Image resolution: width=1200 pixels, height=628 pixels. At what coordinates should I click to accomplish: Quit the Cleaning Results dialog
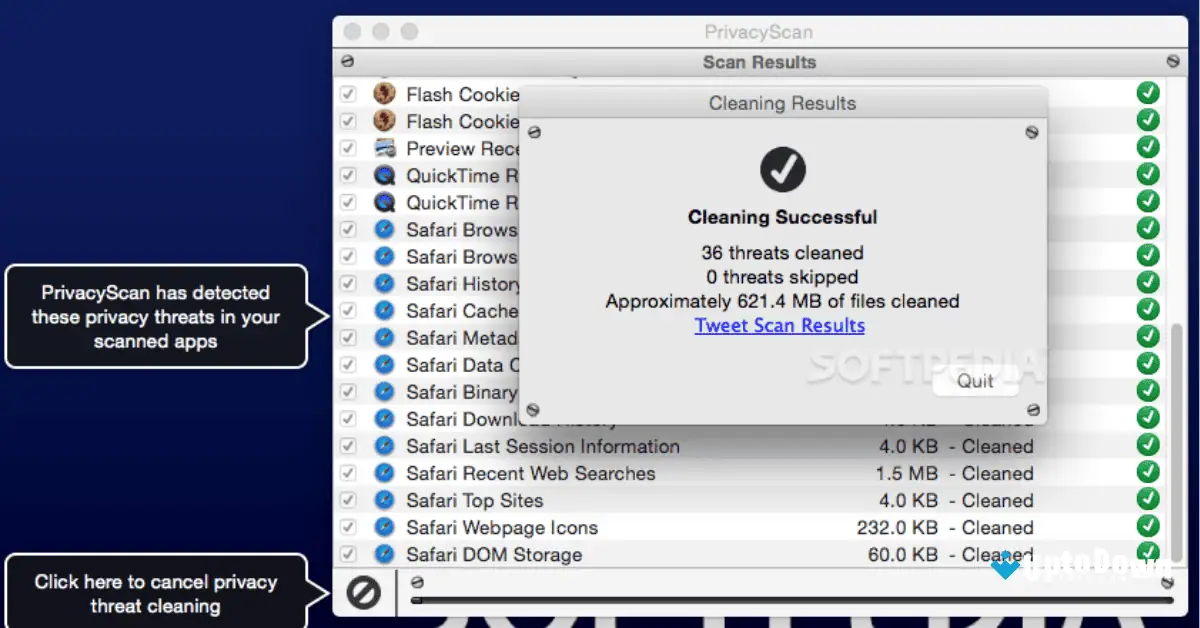click(x=974, y=381)
